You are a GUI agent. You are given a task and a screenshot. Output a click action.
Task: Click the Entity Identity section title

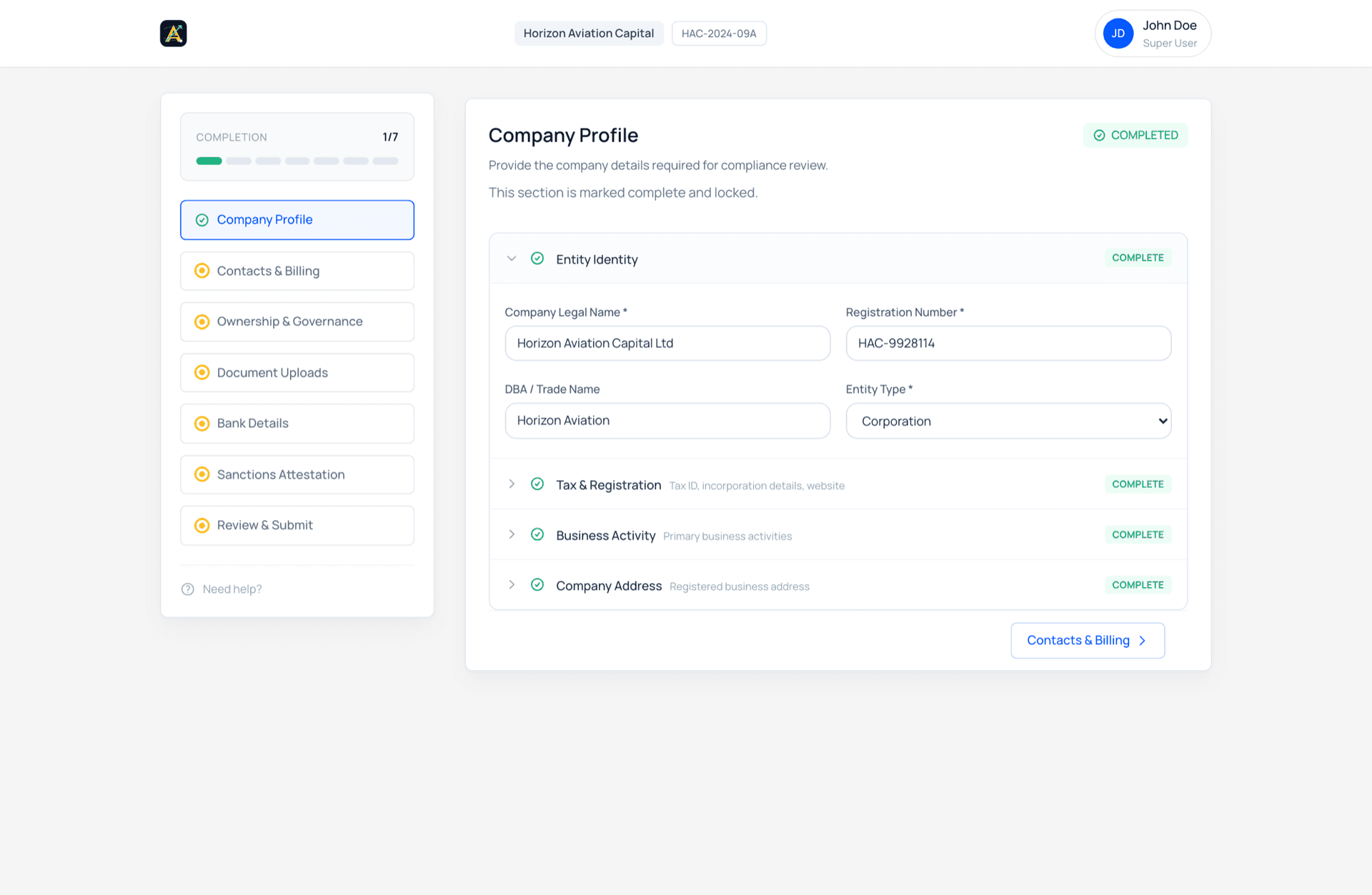597,259
